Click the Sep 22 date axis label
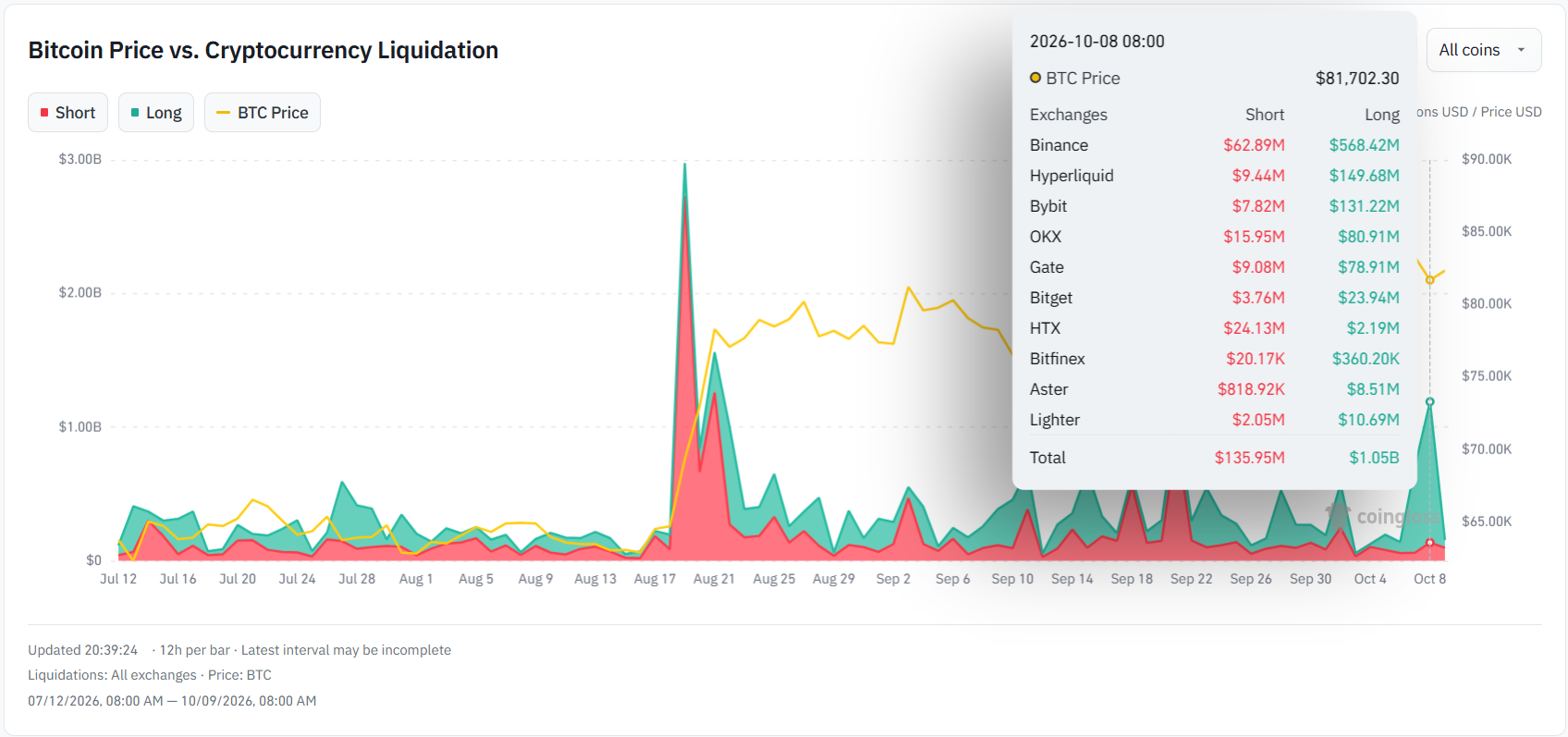 [x=1191, y=579]
